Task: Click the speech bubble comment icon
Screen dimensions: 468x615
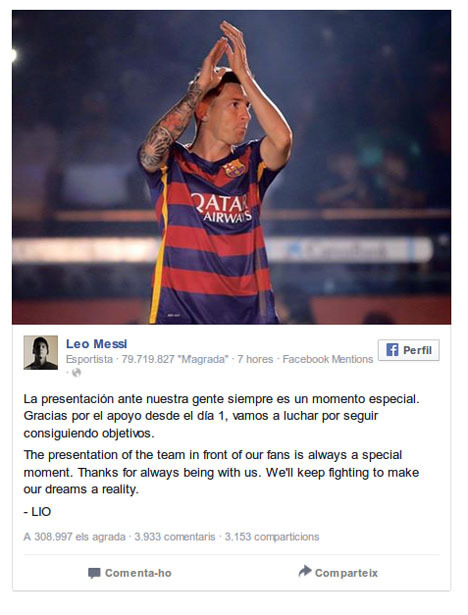Action: tap(94, 573)
